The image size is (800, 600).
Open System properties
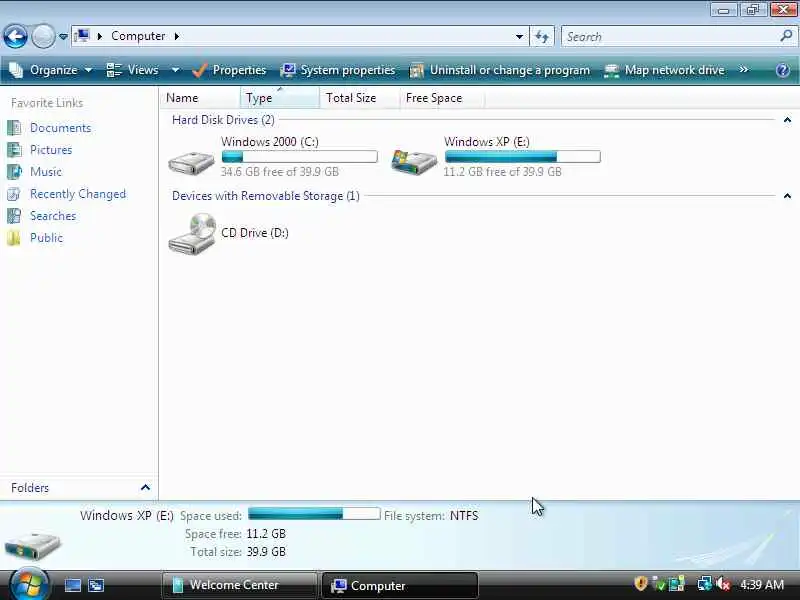point(338,70)
